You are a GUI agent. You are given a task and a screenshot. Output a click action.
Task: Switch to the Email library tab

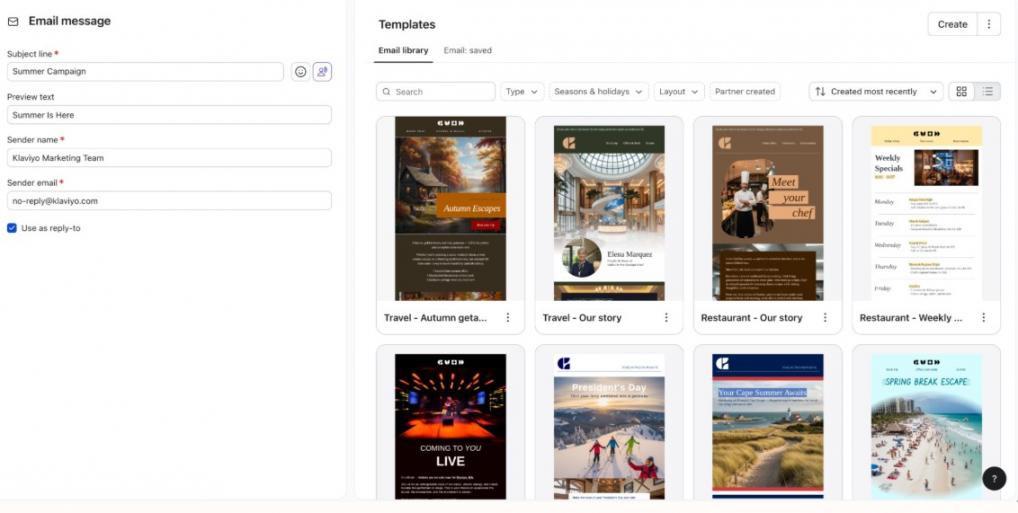click(403, 51)
